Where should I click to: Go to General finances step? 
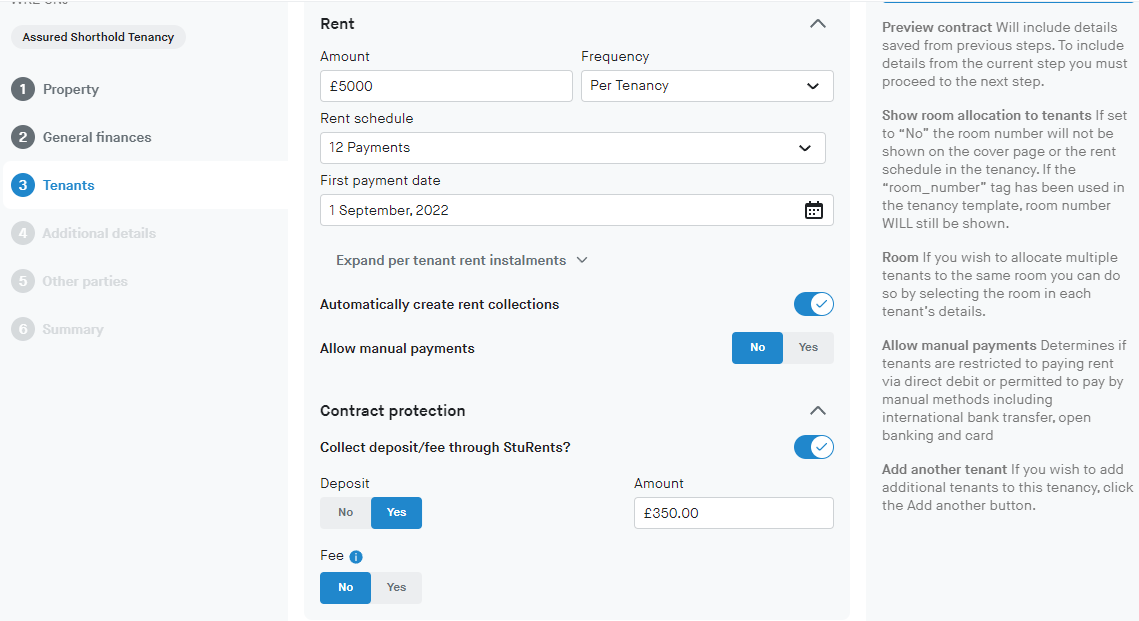point(97,137)
